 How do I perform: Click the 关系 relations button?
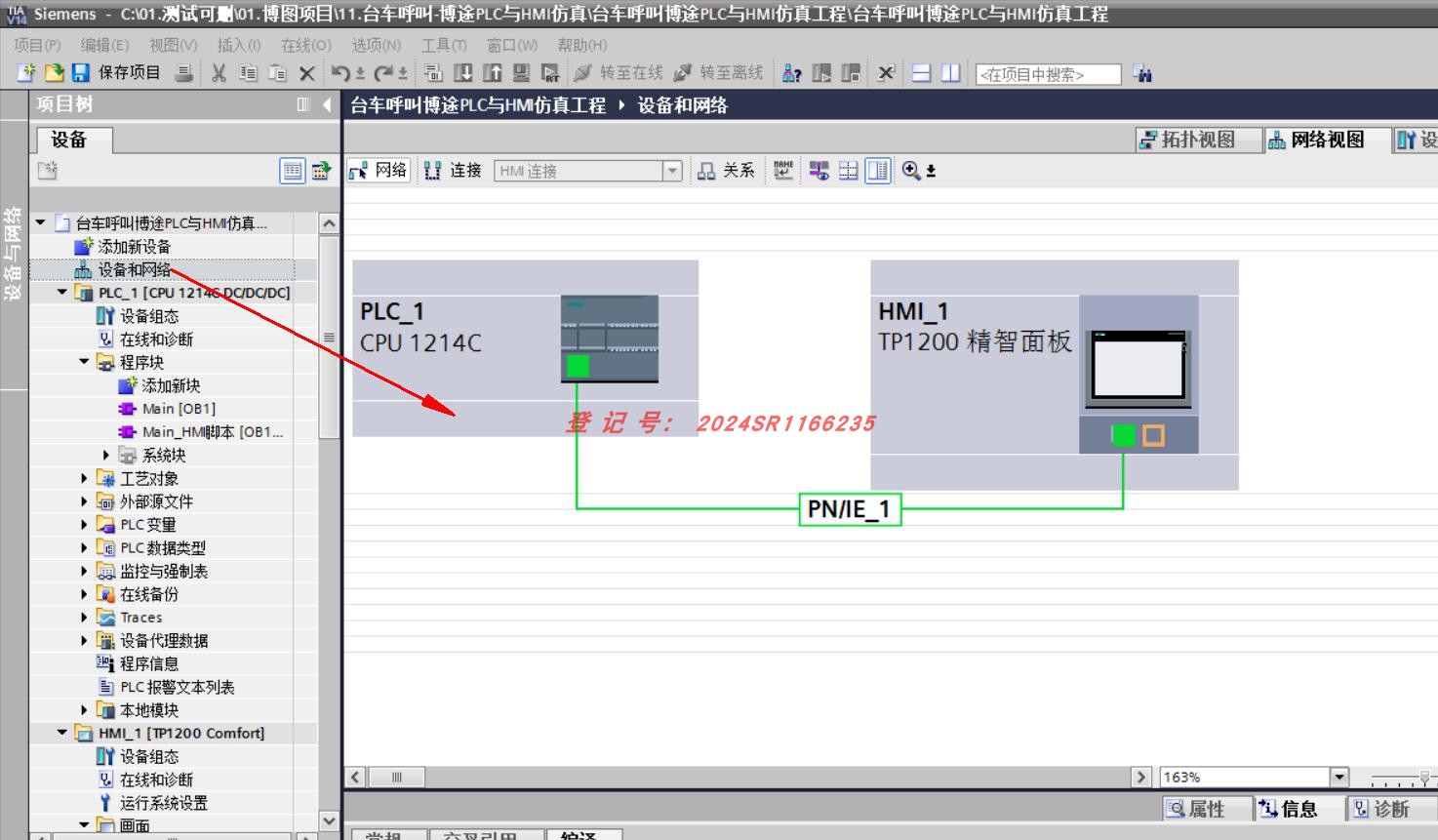click(x=727, y=170)
